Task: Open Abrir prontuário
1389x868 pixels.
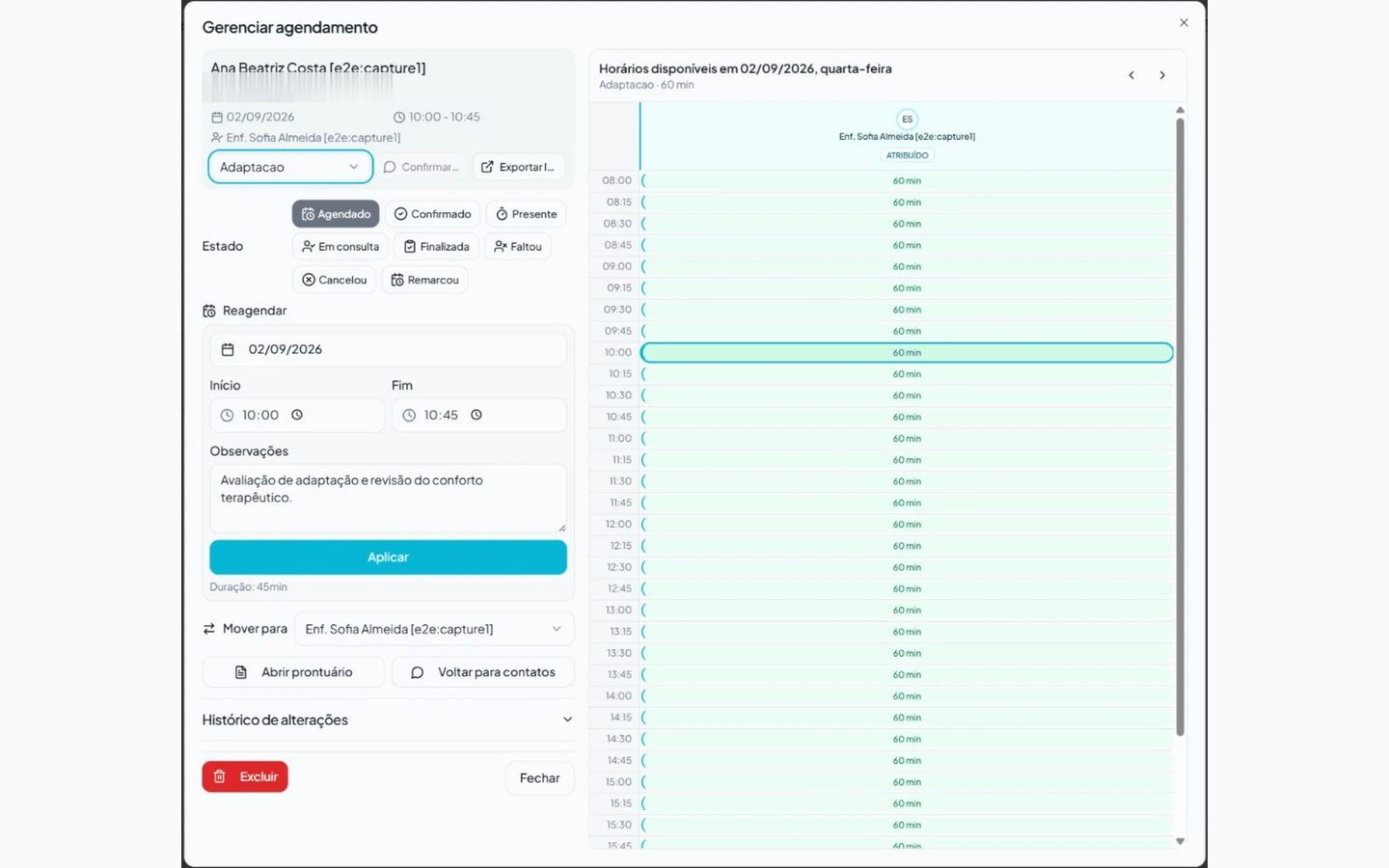Action: (x=293, y=672)
